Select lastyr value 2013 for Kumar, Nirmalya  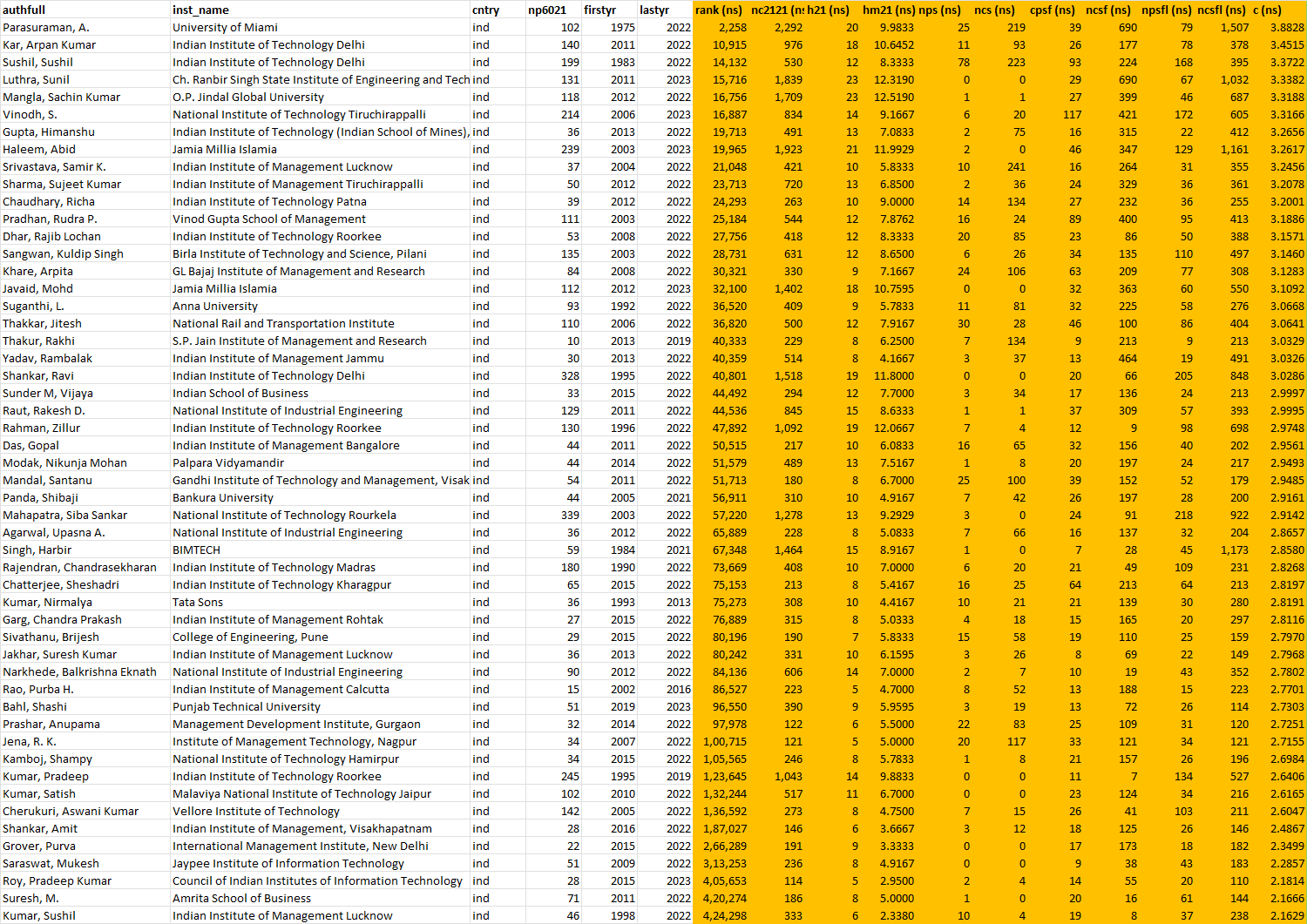click(680, 602)
